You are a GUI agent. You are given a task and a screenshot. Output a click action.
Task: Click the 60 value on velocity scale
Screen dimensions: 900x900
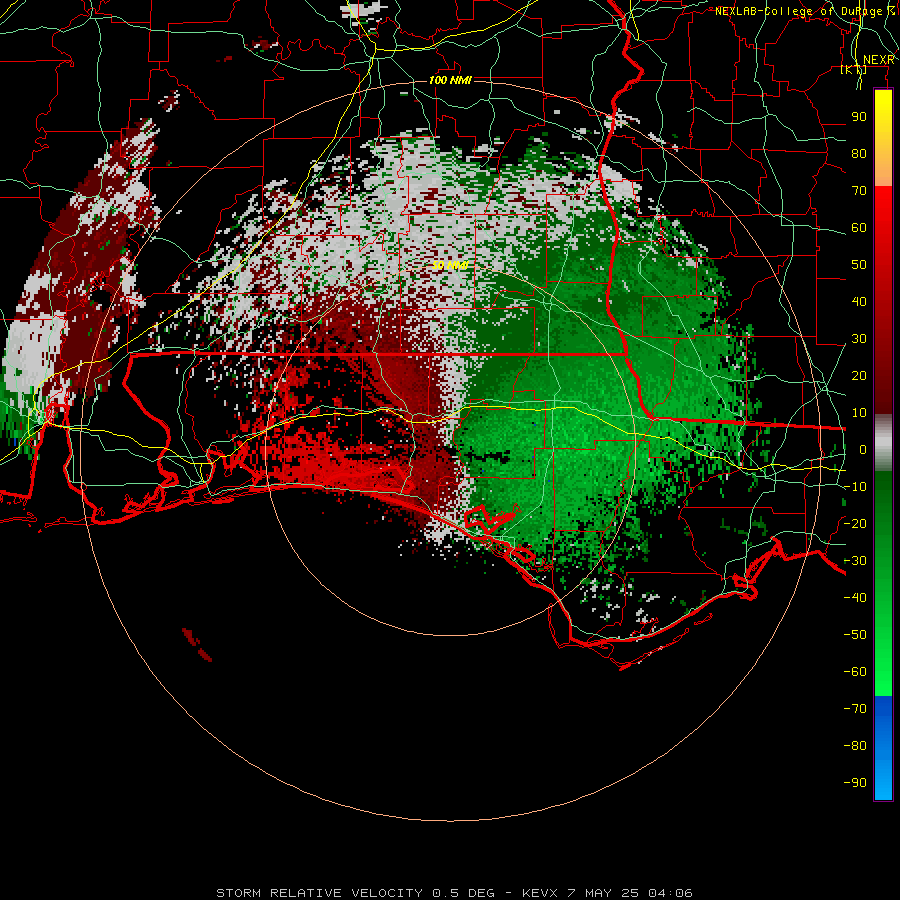coord(859,227)
